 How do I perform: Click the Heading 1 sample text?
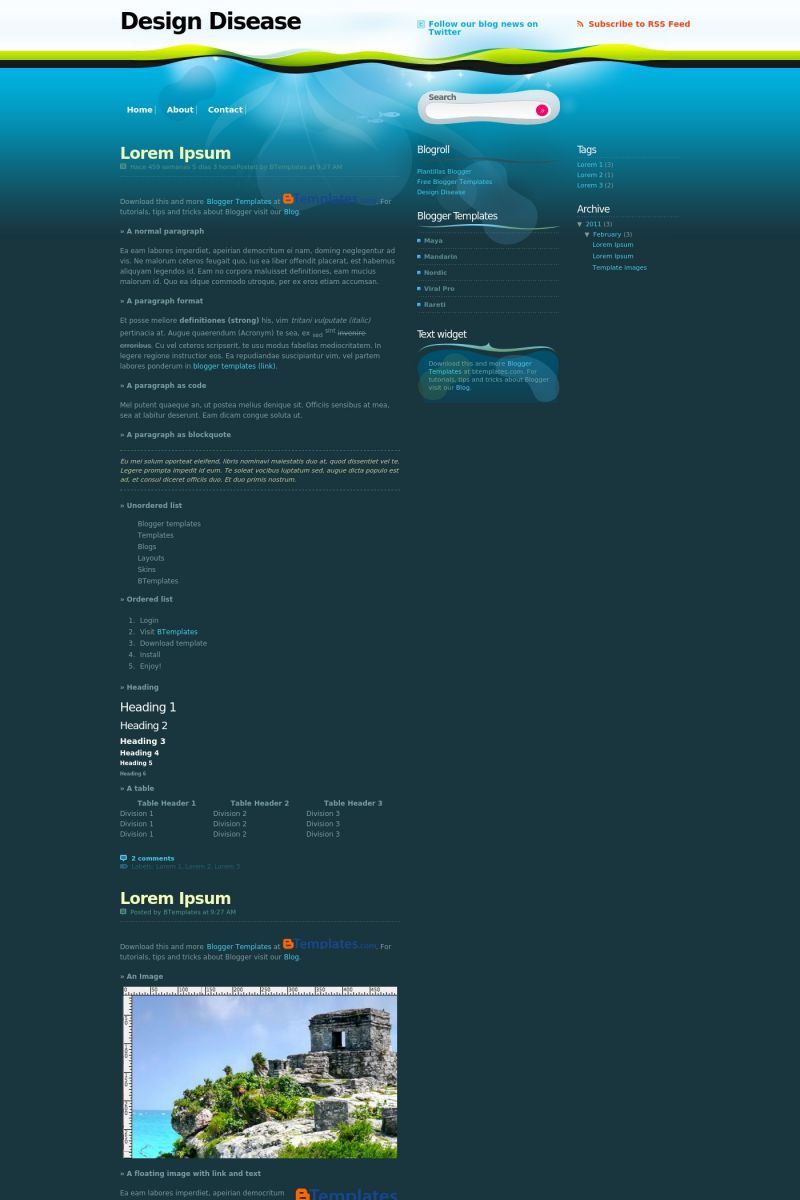pos(148,707)
